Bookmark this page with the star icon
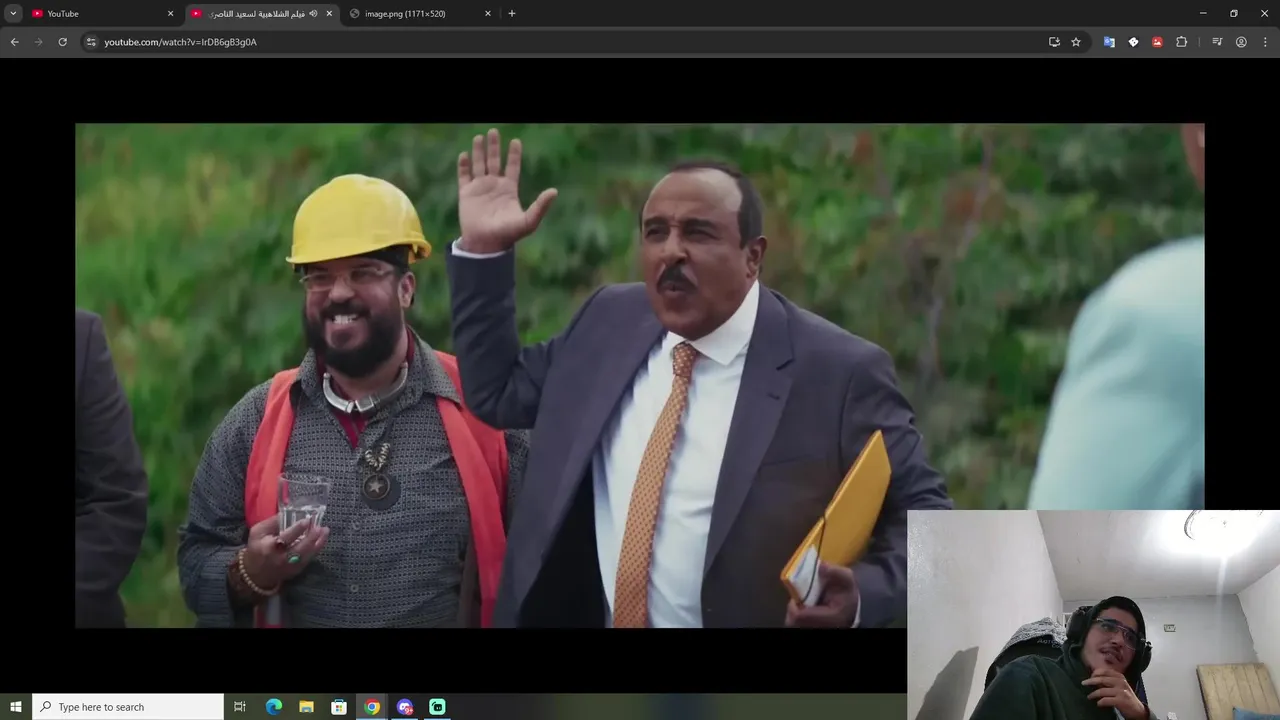The width and height of the screenshot is (1280, 720). (1076, 42)
